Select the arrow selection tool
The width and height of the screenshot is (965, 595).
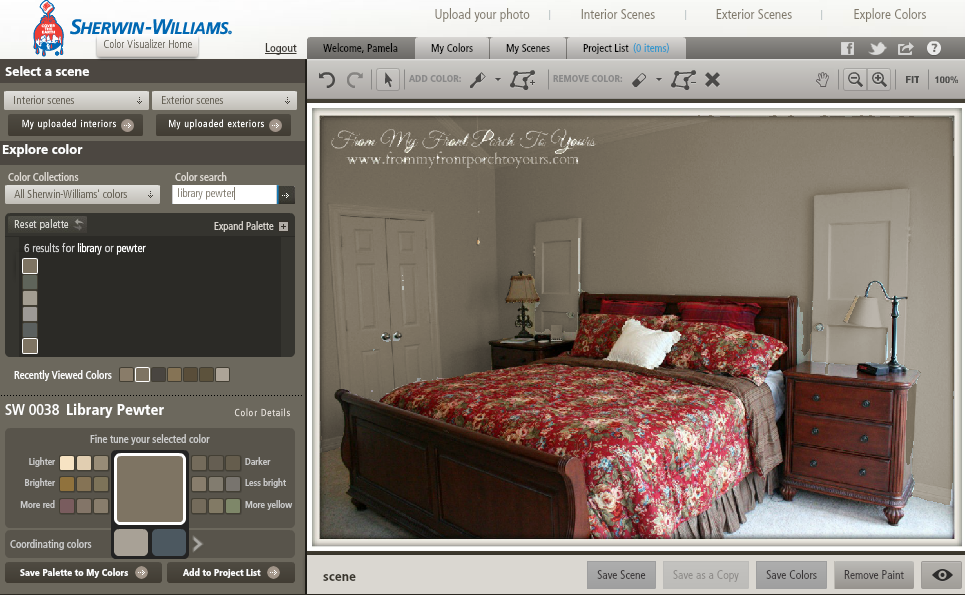pos(388,79)
